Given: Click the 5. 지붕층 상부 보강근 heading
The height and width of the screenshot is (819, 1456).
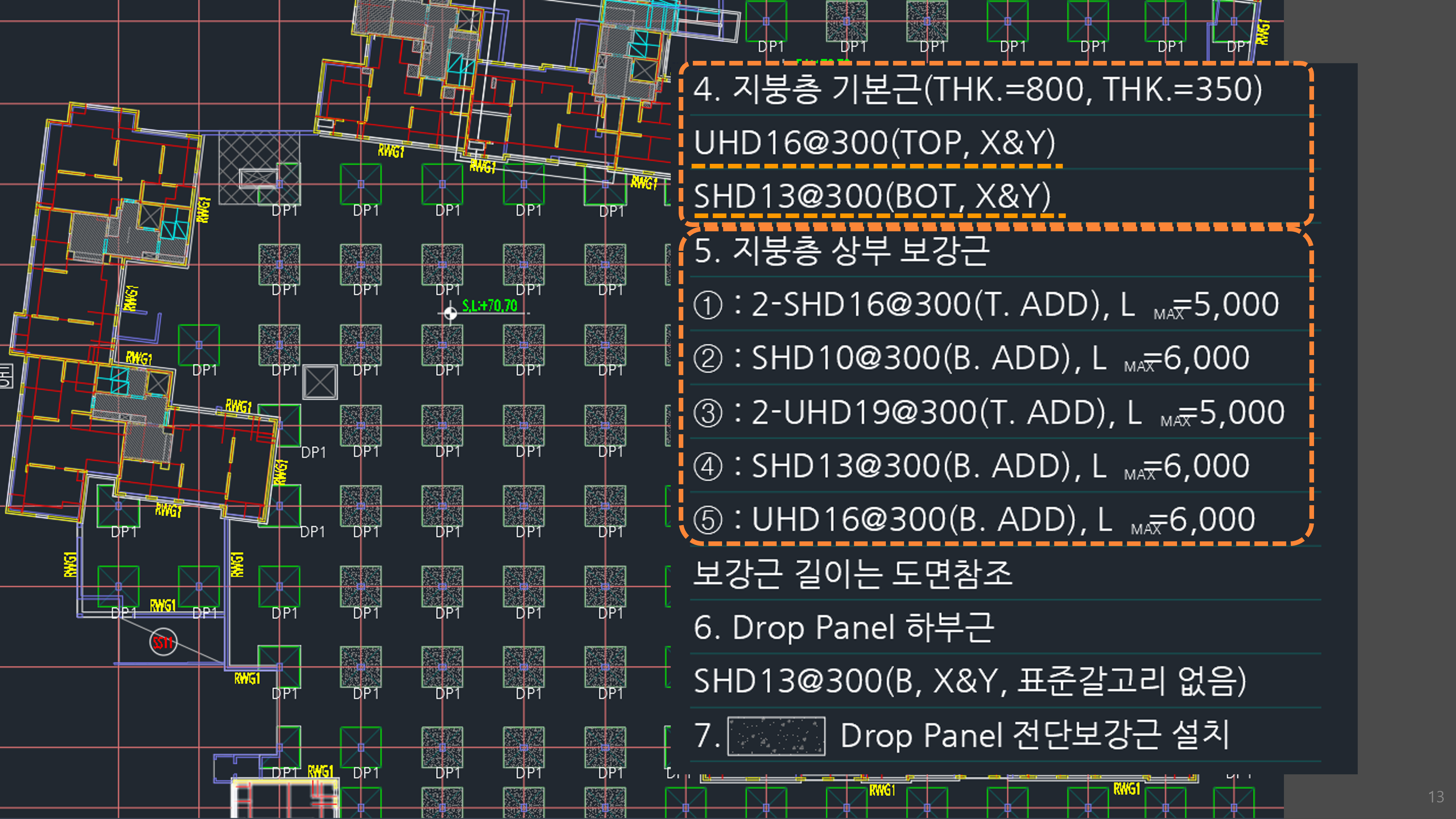Looking at the screenshot, I should 842,251.
